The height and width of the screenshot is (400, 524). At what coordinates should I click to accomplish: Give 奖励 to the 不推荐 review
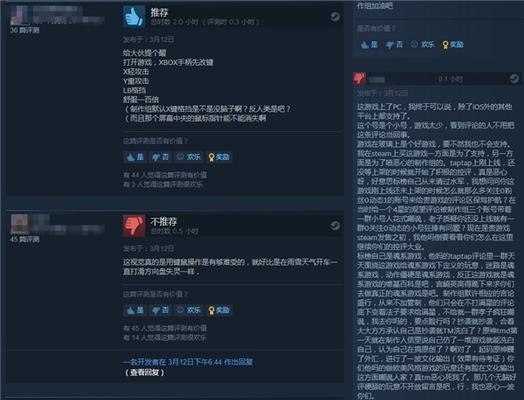(x=219, y=310)
